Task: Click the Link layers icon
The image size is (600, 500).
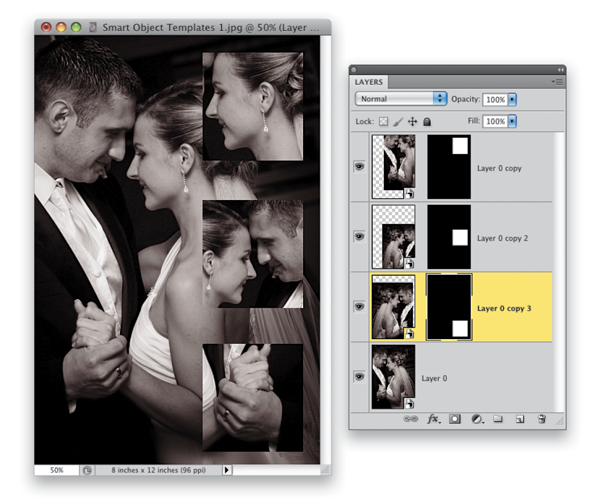Action: [x=411, y=419]
